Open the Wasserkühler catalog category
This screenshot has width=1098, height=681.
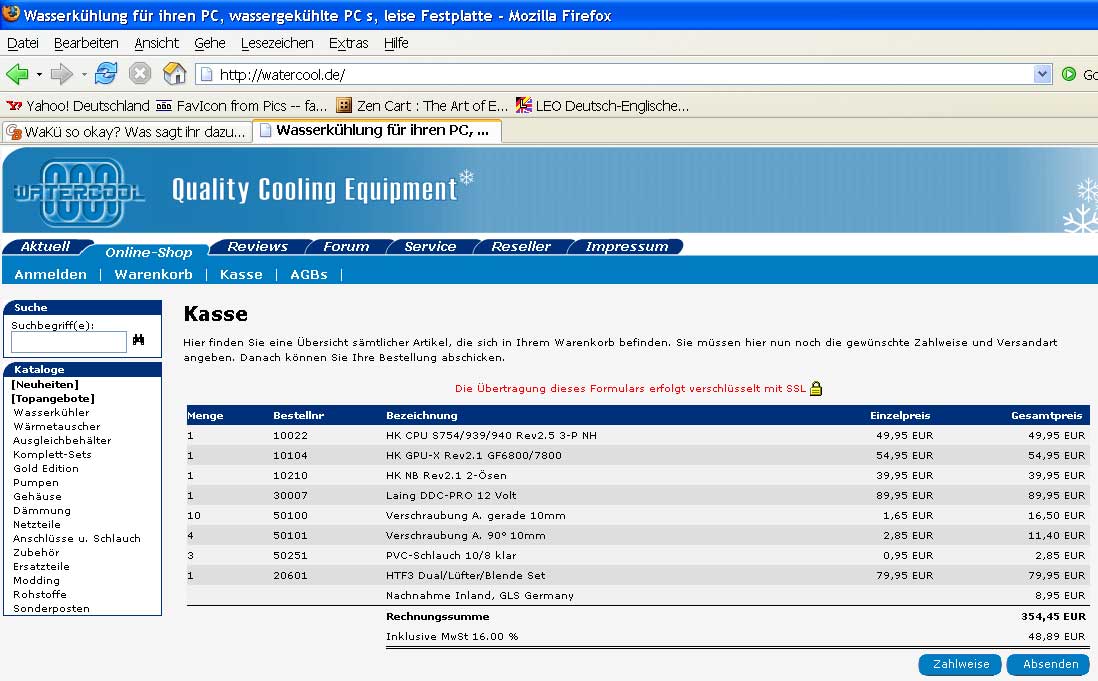point(51,412)
